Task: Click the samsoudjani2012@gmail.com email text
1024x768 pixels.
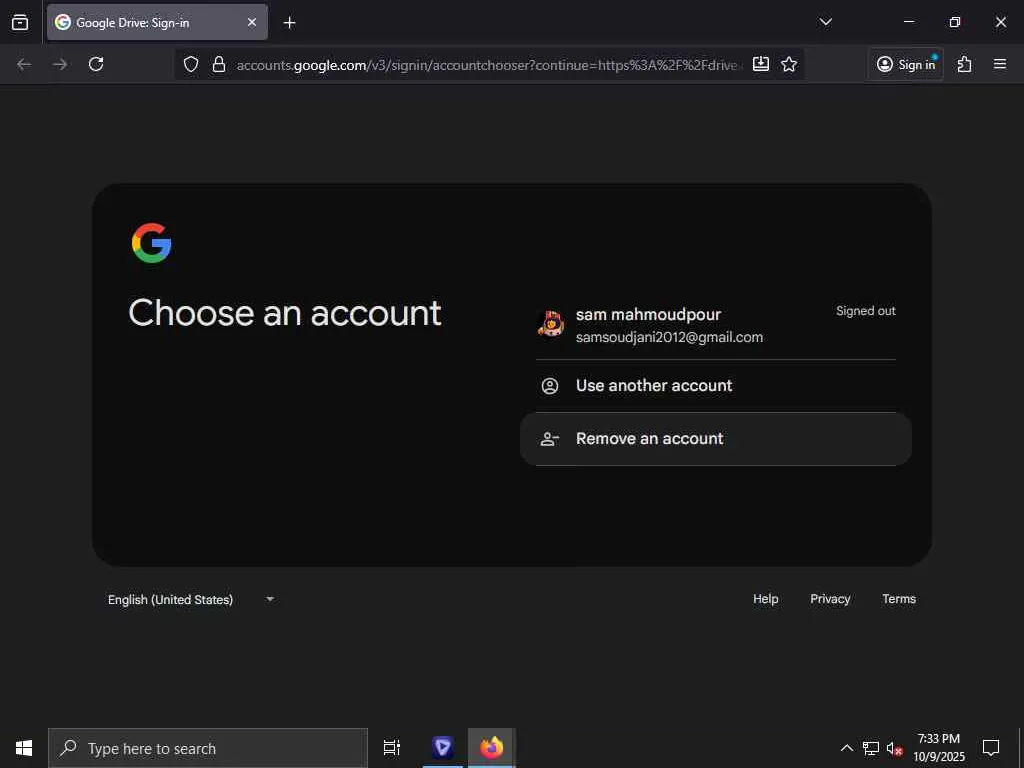Action: pyautogui.click(x=669, y=338)
